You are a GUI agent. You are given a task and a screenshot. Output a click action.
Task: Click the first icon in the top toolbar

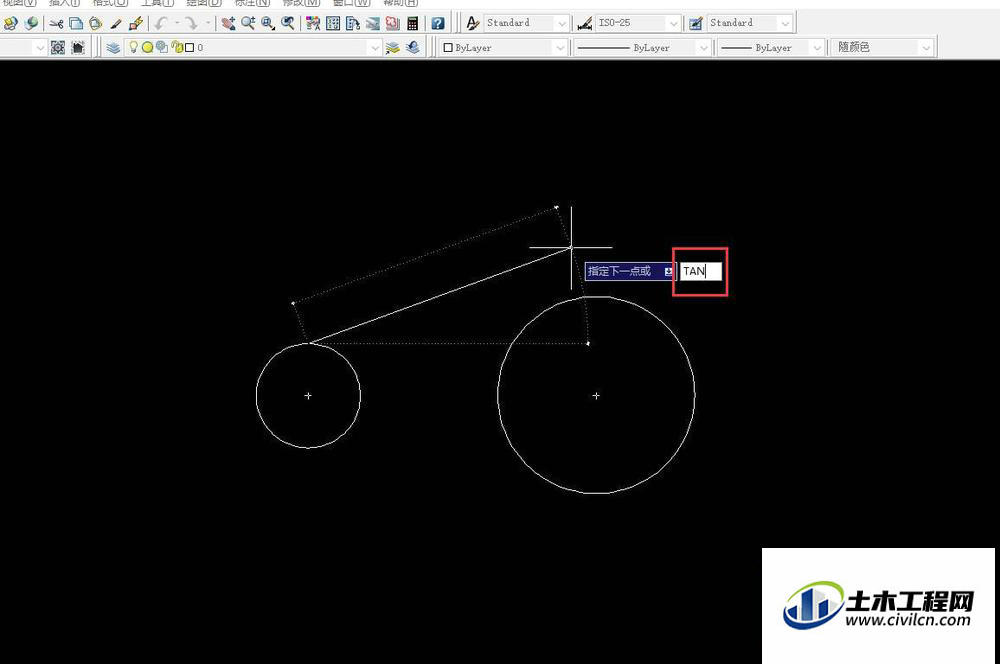pyautogui.click(x=10, y=24)
